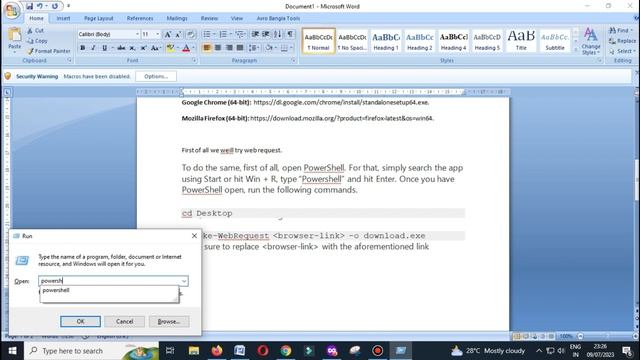The height and width of the screenshot is (360, 640).
Task: Open the line spacing dropdown
Action: point(254,48)
